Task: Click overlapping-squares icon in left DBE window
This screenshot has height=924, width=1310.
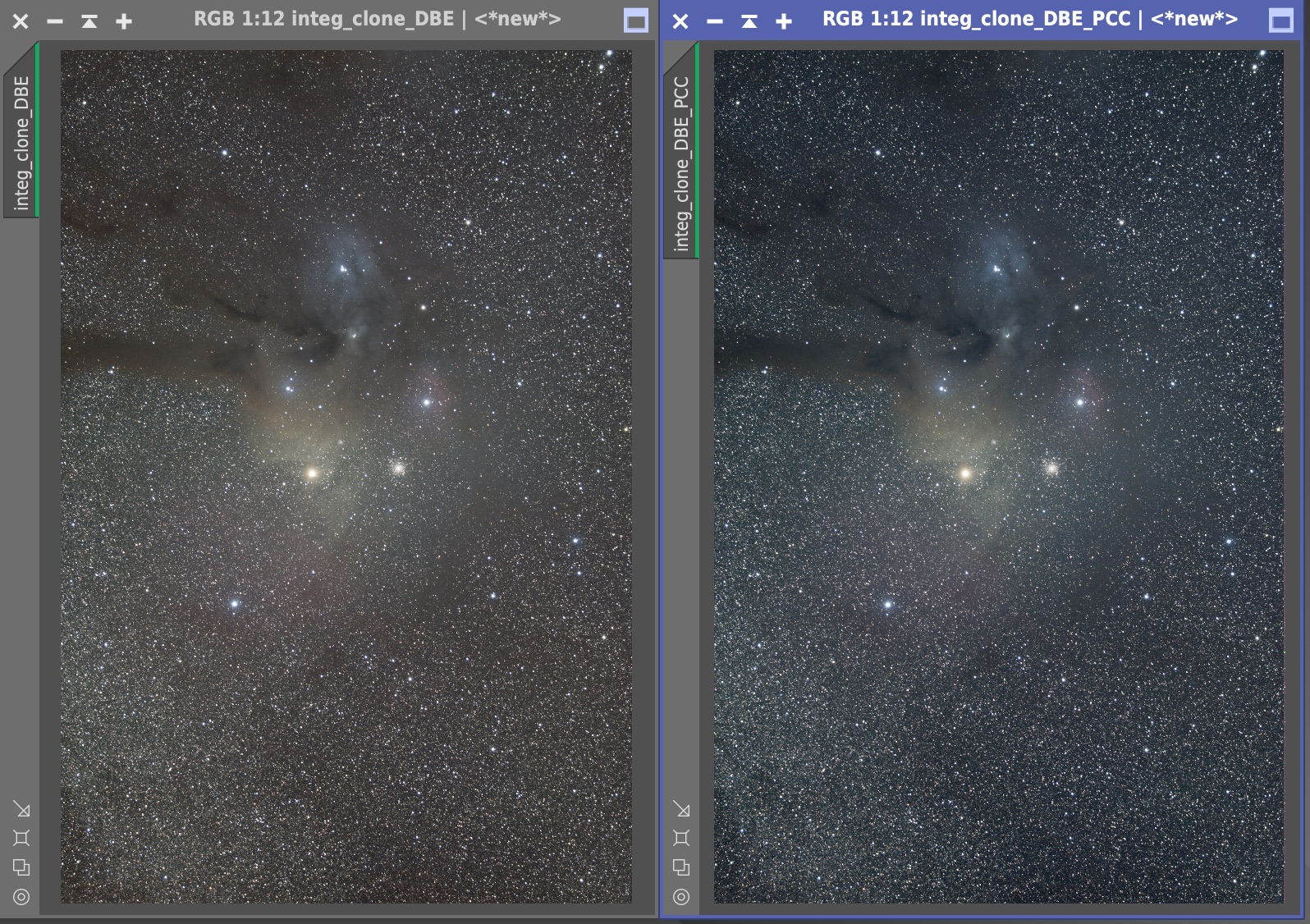Action: (x=21, y=867)
